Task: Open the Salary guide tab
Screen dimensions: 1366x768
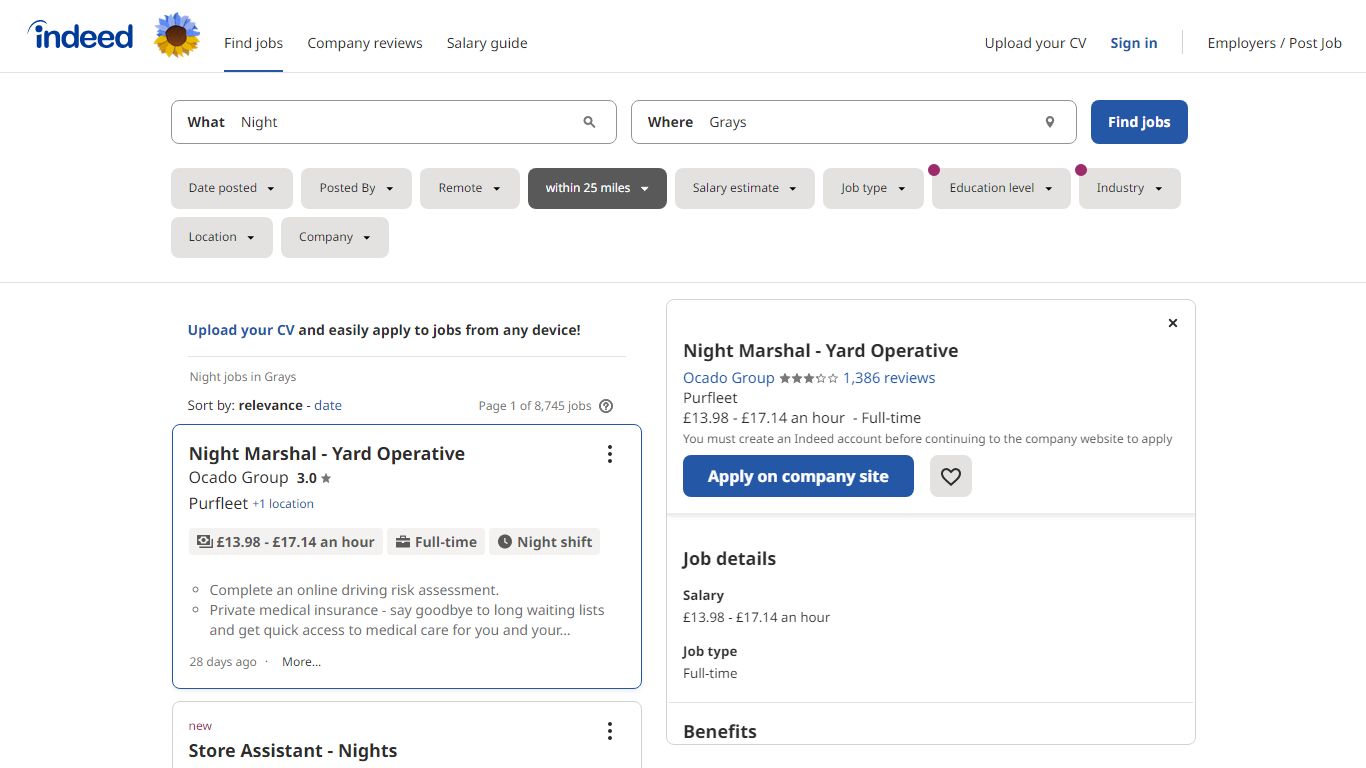Action: click(x=487, y=43)
